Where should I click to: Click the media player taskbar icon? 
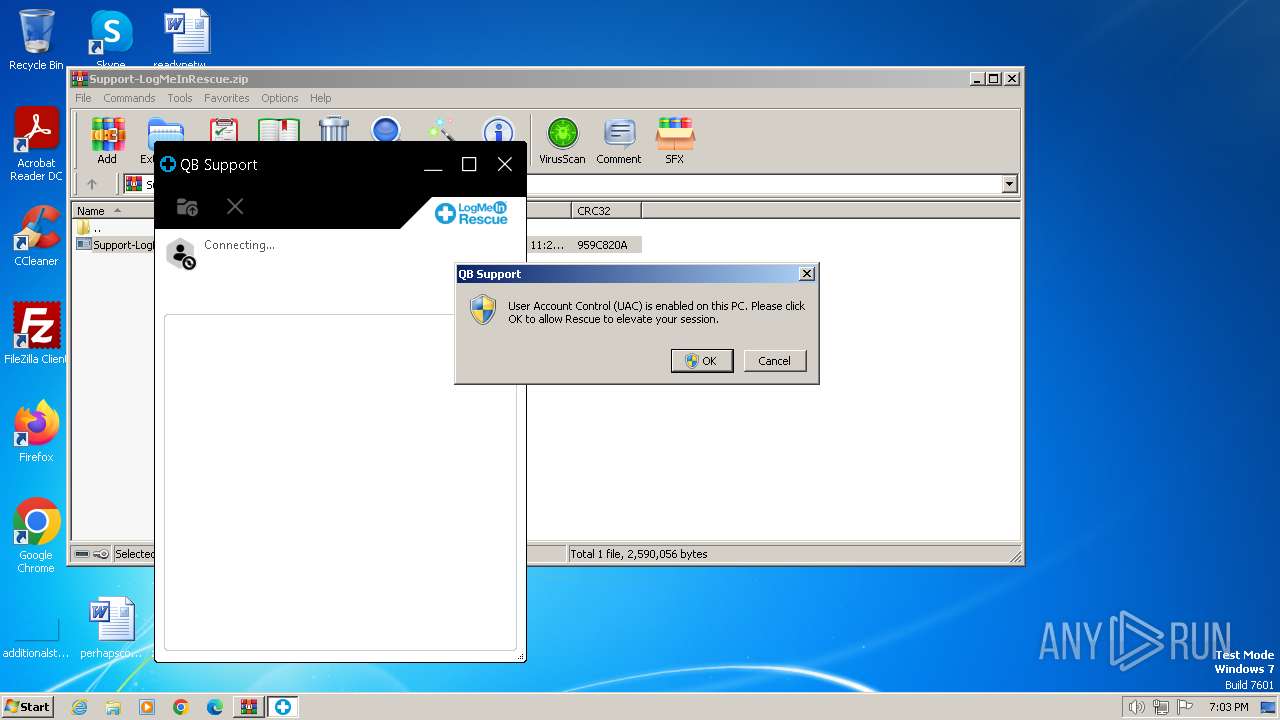pyautogui.click(x=147, y=707)
